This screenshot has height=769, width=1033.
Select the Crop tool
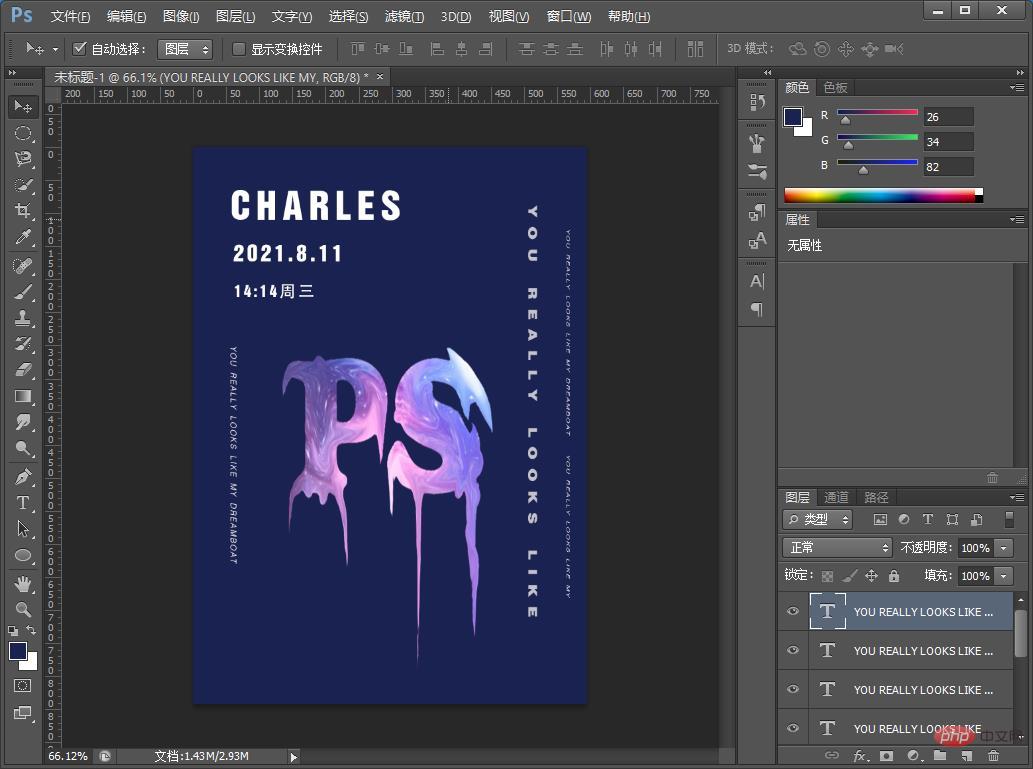tap(23, 211)
